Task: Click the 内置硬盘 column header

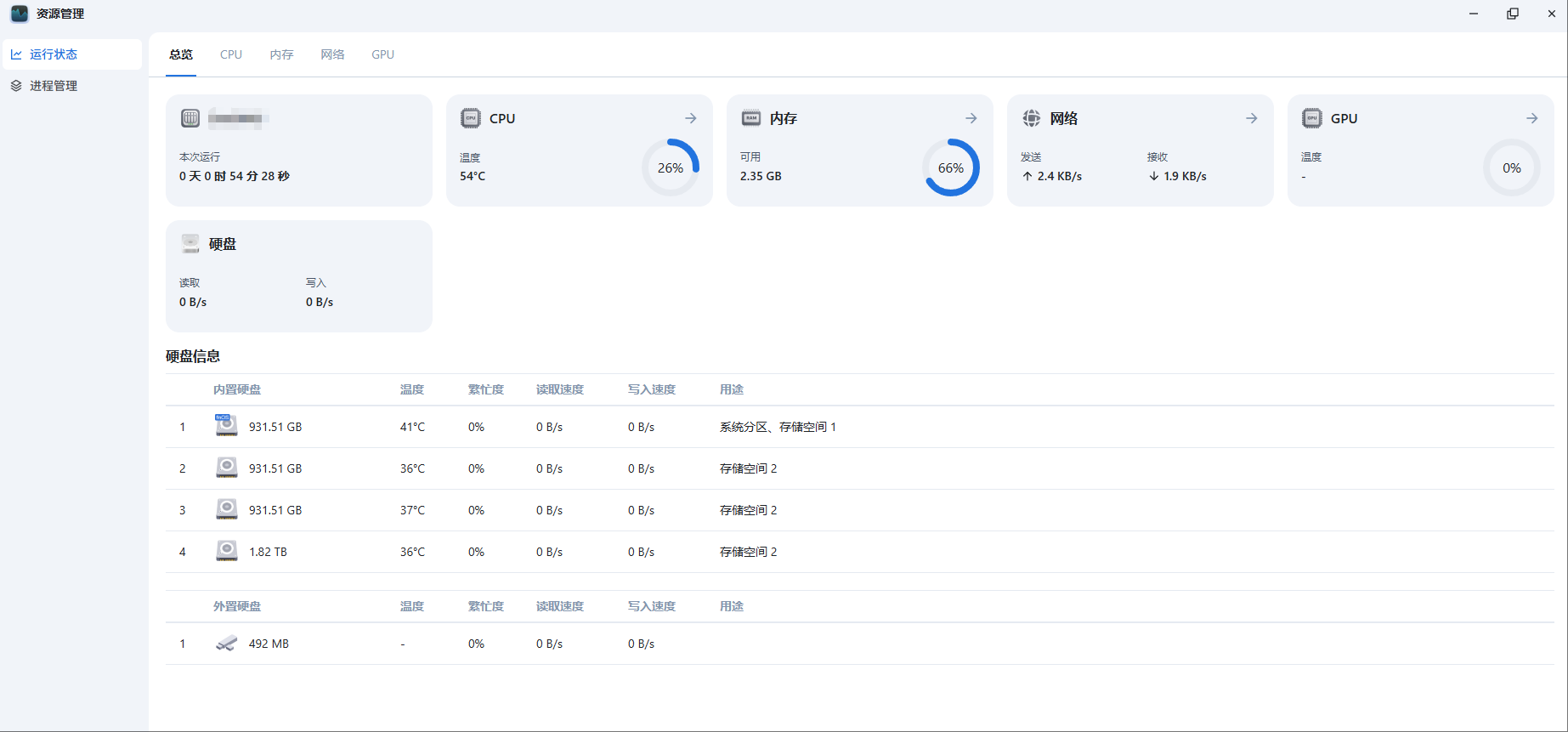Action: pyautogui.click(x=237, y=389)
